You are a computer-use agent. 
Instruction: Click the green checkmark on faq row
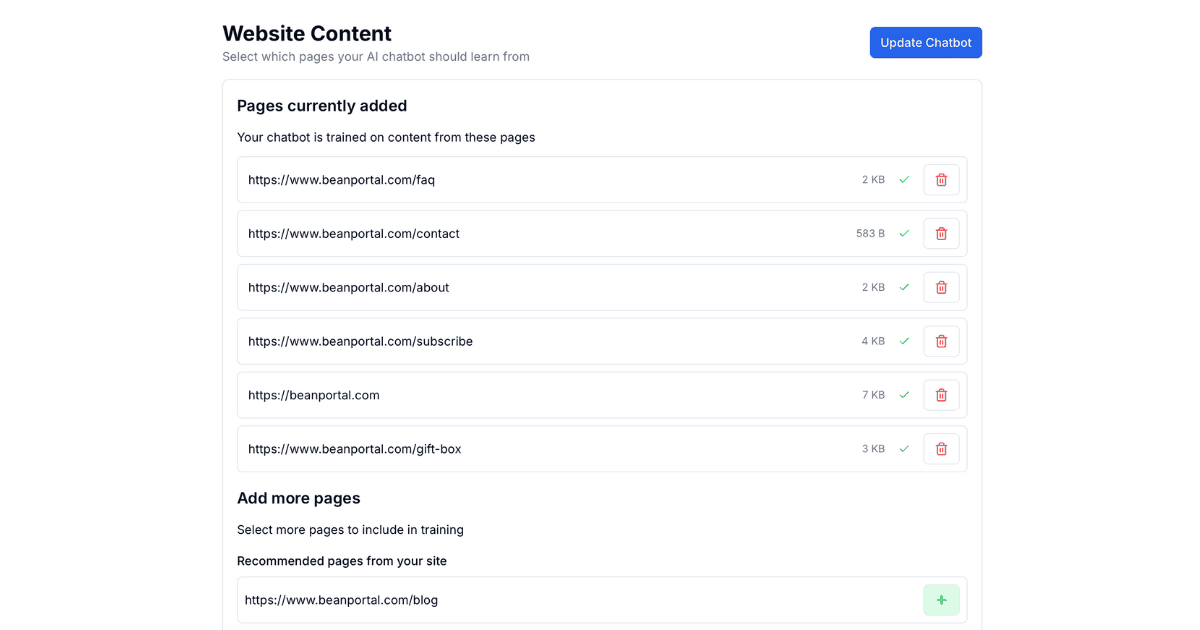[x=904, y=180]
